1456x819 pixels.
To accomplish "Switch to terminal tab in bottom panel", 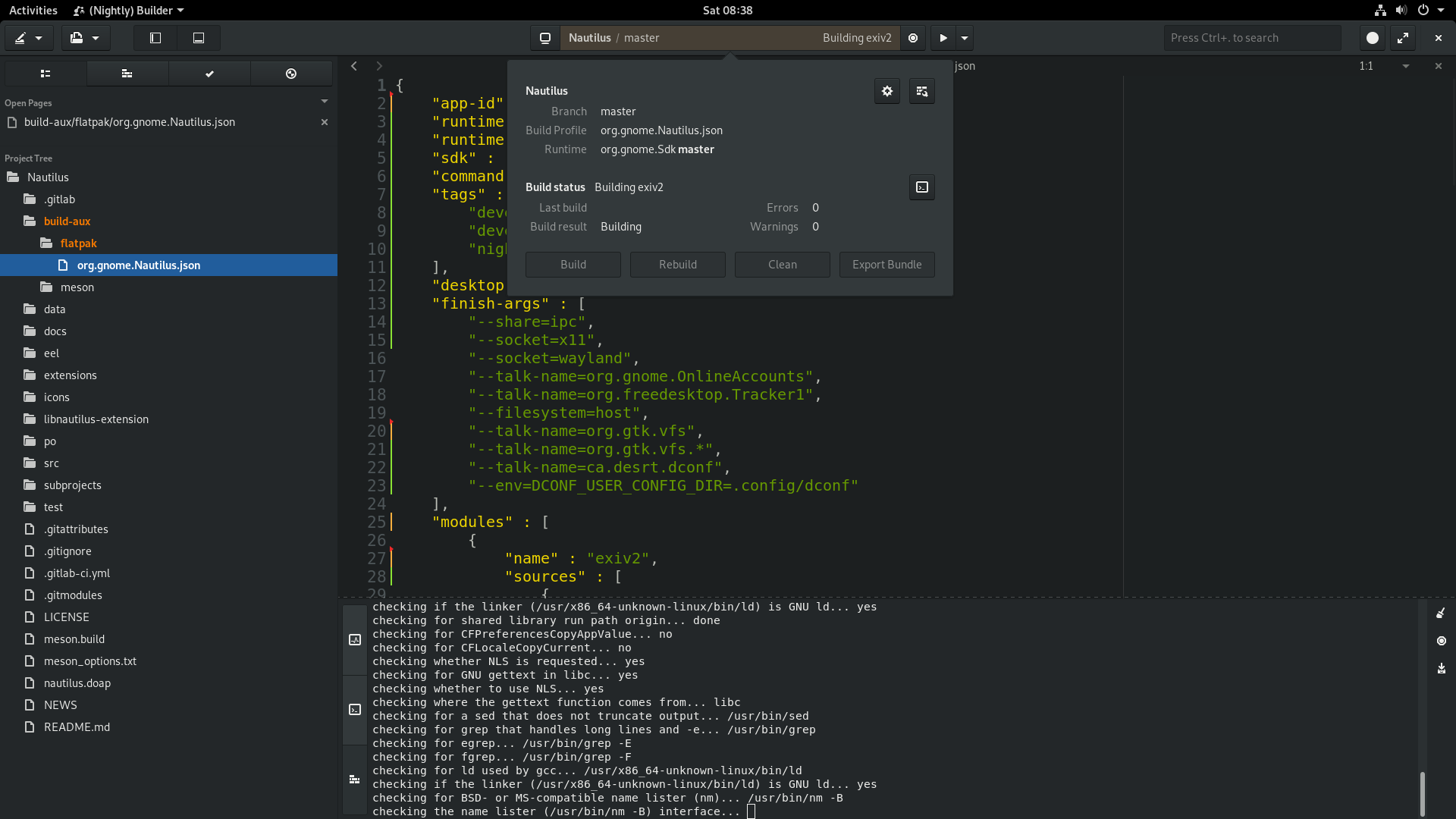I will [x=355, y=710].
